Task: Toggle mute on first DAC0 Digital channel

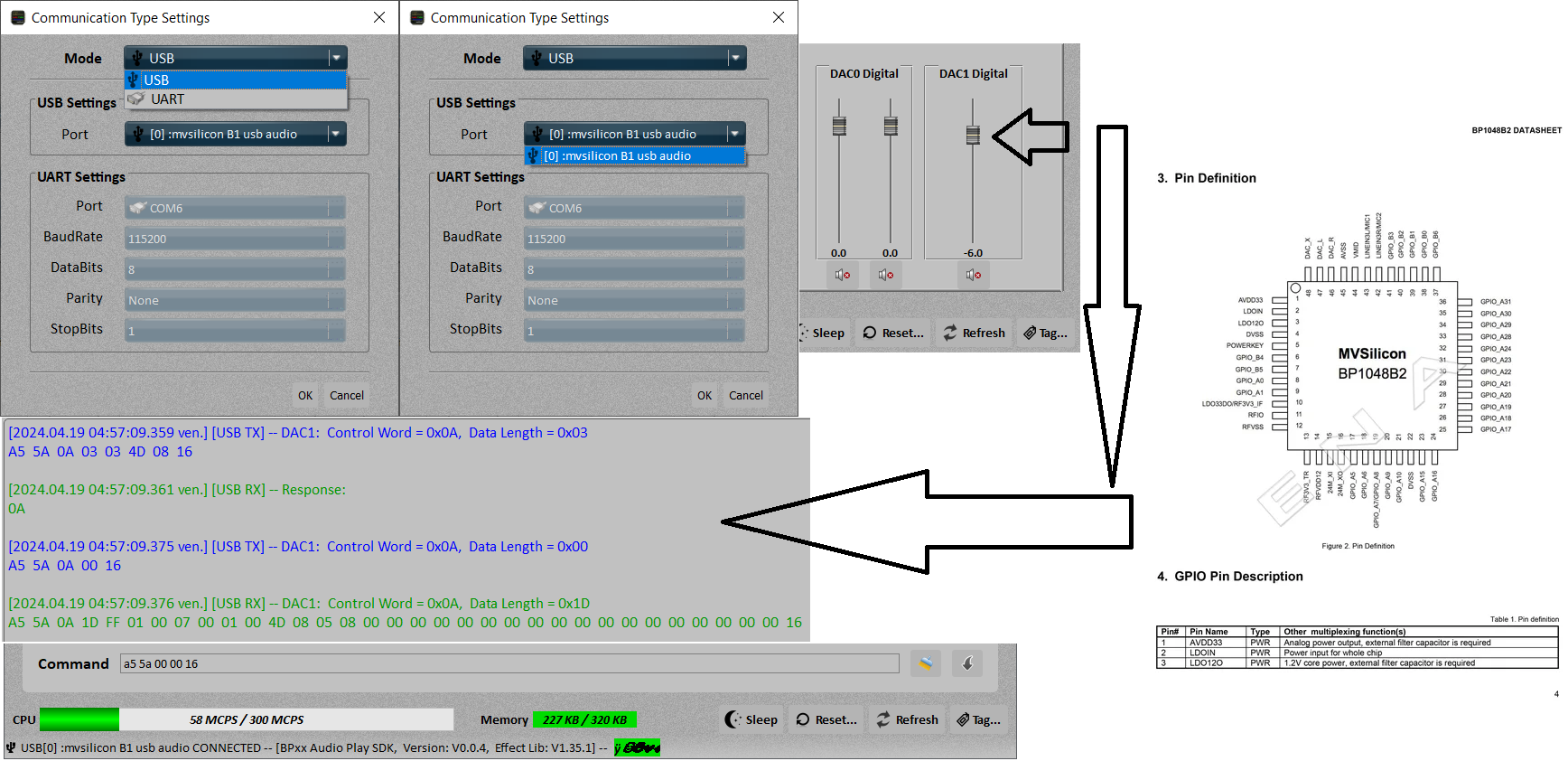Action: pyautogui.click(x=842, y=275)
